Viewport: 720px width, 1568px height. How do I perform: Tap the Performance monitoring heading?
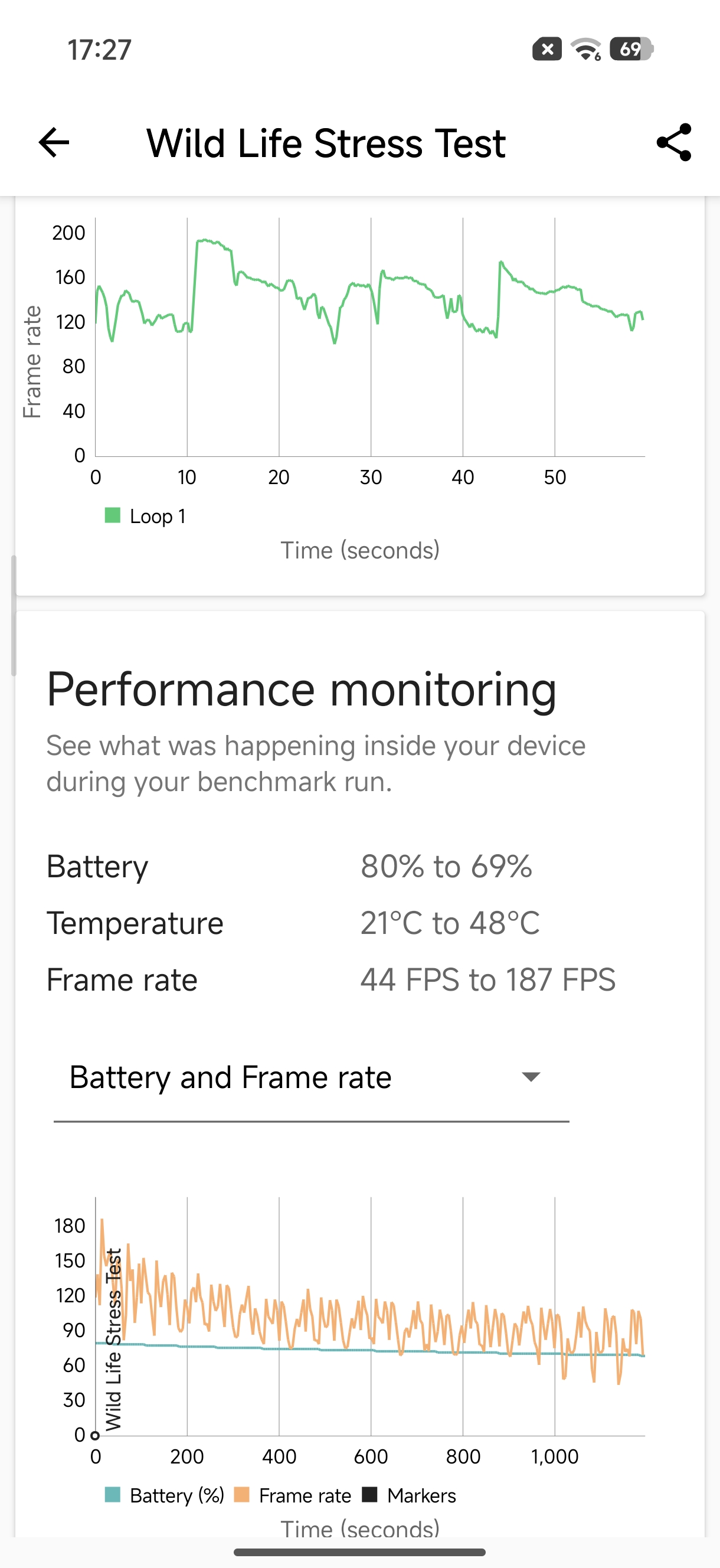pyautogui.click(x=301, y=690)
